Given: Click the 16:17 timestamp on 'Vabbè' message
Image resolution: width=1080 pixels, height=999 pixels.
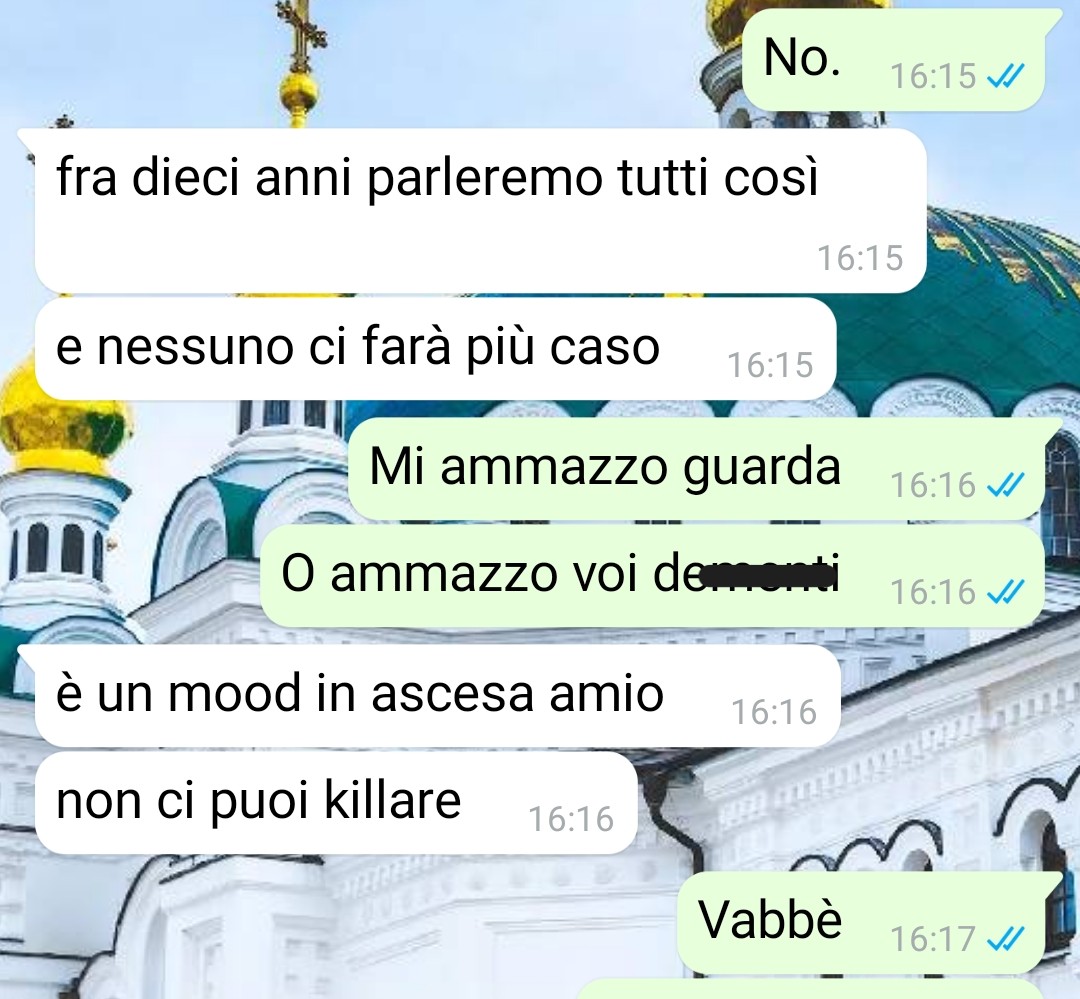Looking at the screenshot, I should pos(933,938).
